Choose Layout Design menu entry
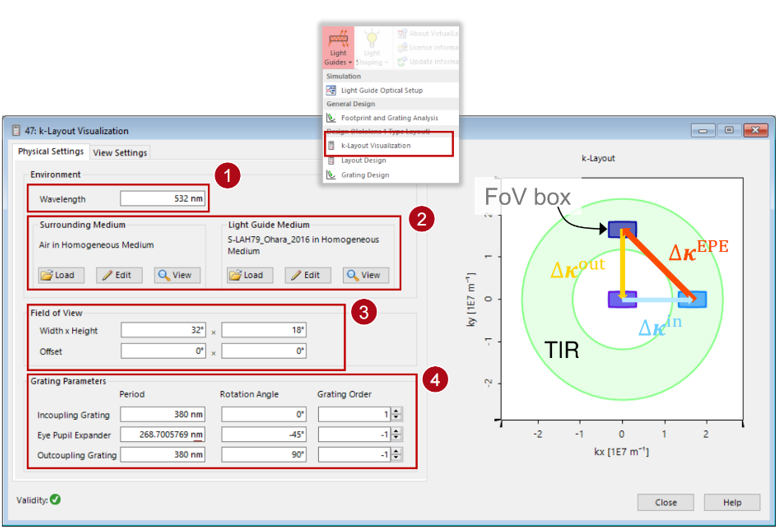782x530 pixels. pyautogui.click(x=364, y=161)
